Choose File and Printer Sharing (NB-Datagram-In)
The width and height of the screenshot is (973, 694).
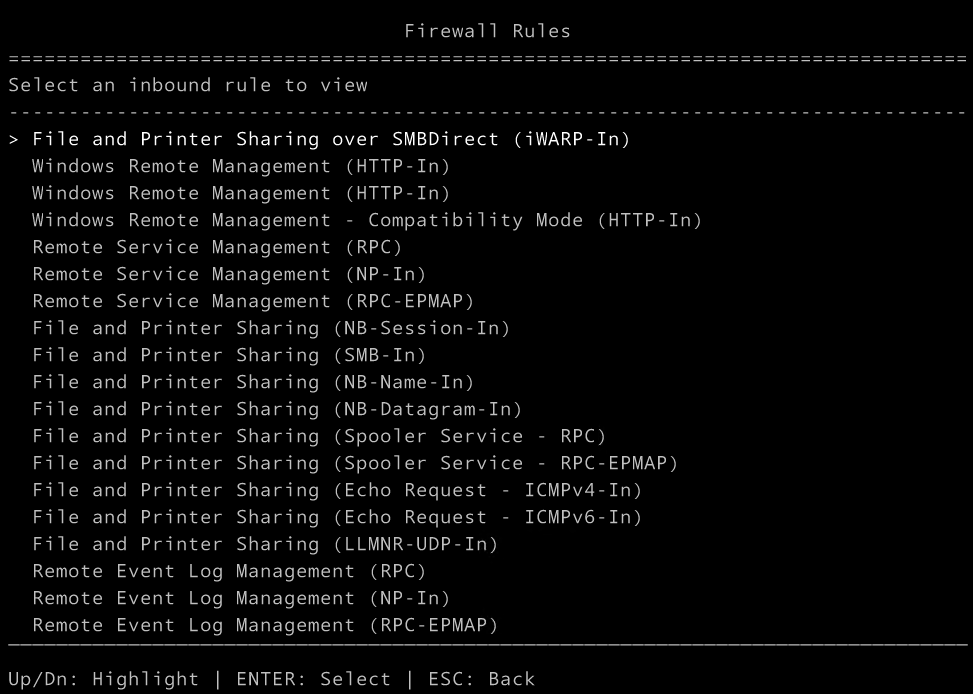click(x=276, y=409)
